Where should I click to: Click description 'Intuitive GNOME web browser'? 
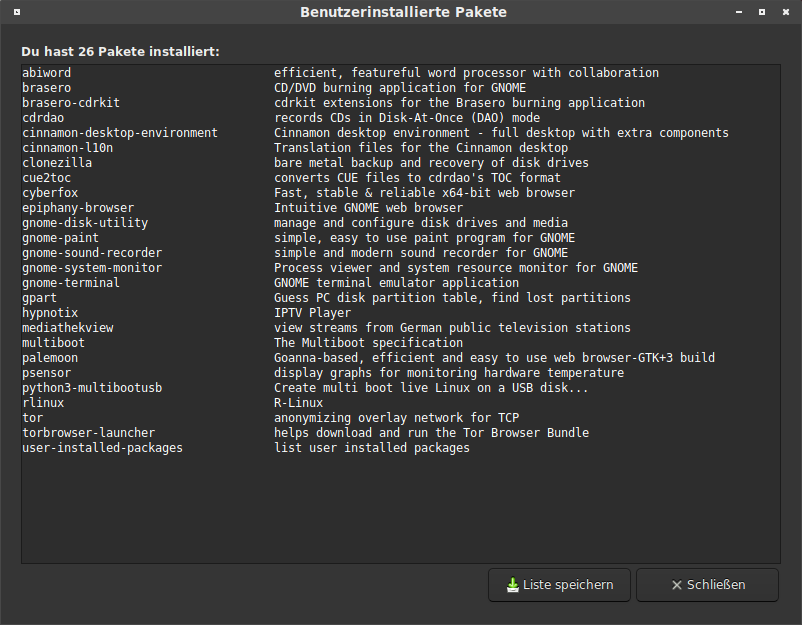pyautogui.click(x=368, y=208)
